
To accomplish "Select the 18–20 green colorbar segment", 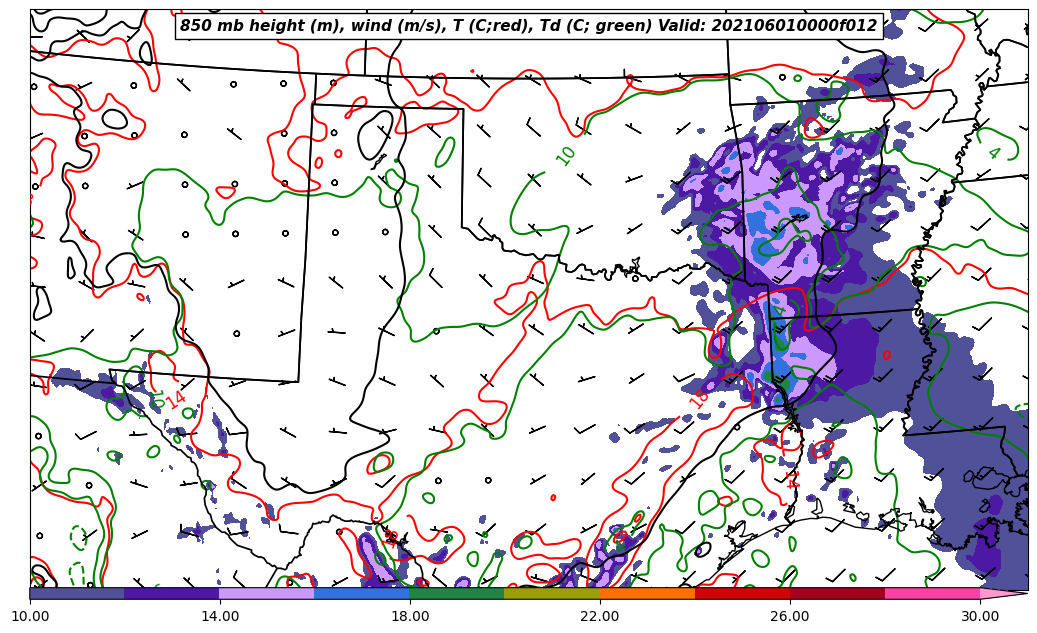I will click(x=457, y=593).
